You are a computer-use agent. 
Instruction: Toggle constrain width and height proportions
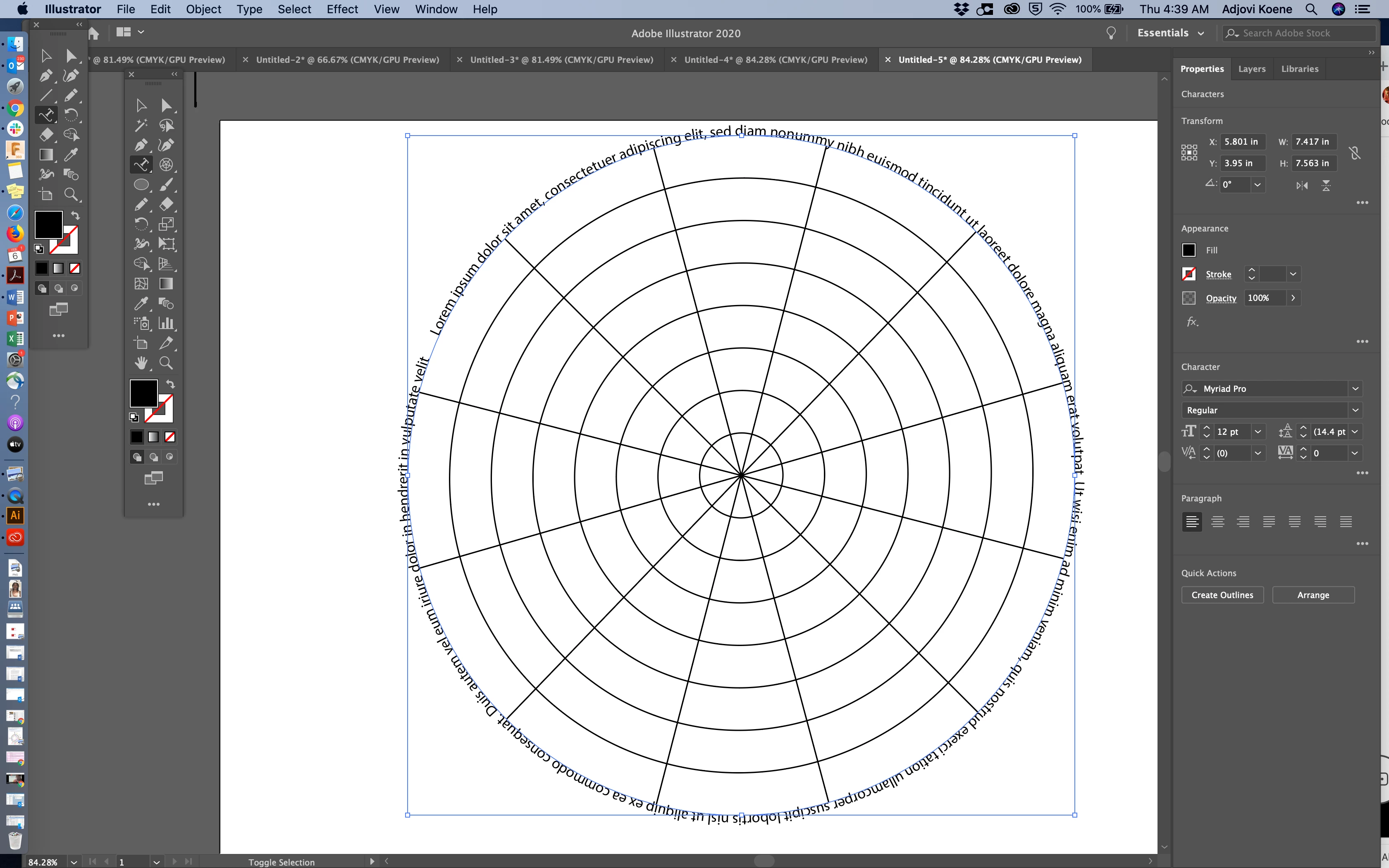click(x=1355, y=153)
